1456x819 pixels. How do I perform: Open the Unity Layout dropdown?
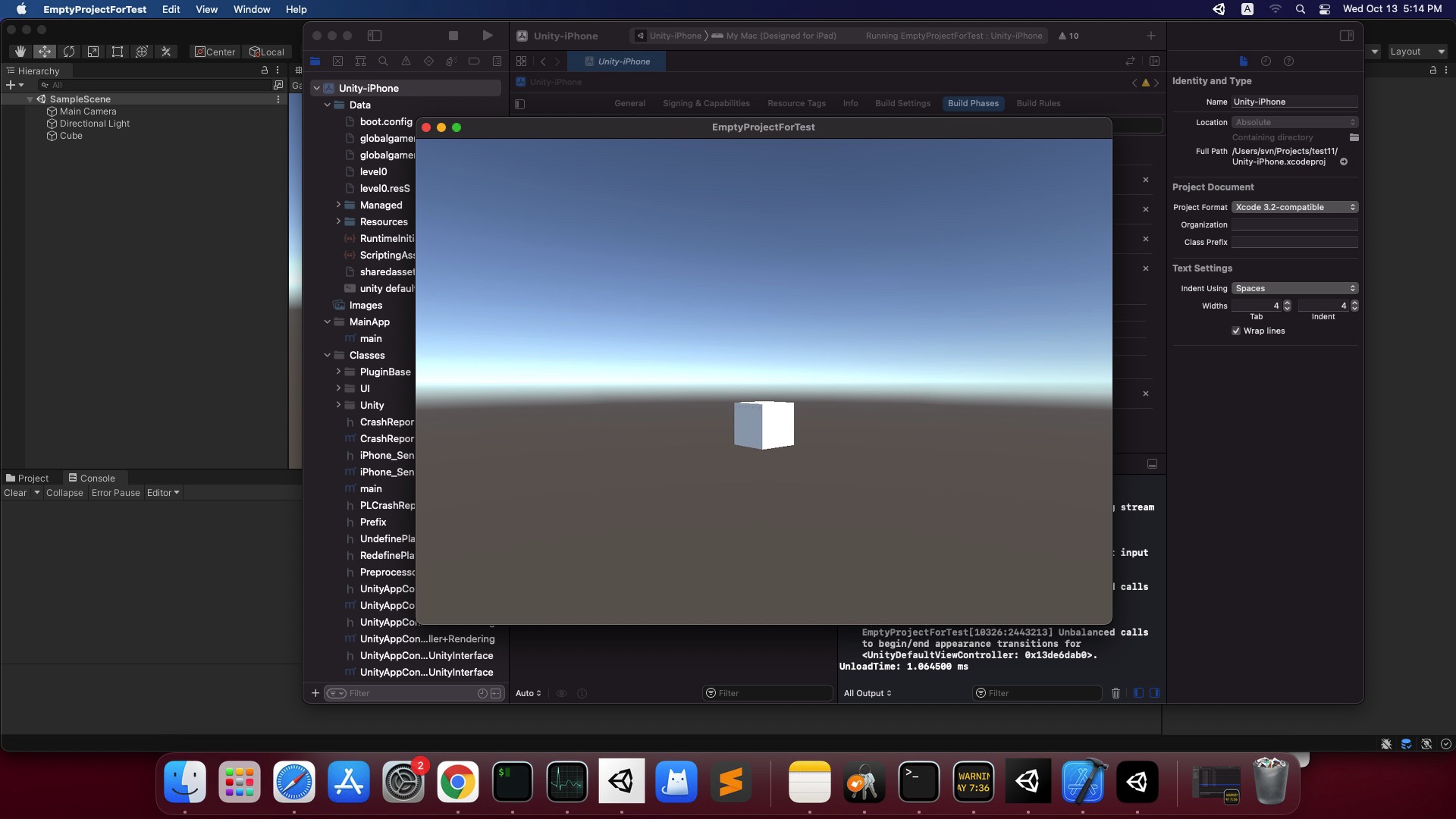tap(1417, 52)
